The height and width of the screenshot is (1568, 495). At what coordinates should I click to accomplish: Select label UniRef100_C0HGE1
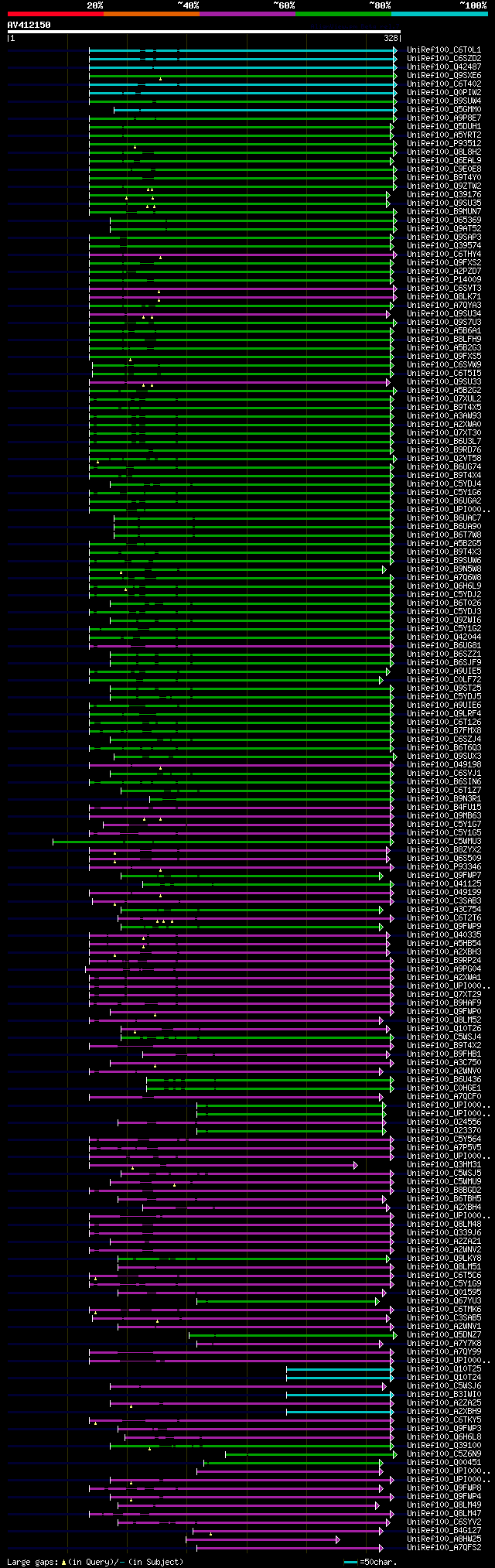pos(444,1088)
